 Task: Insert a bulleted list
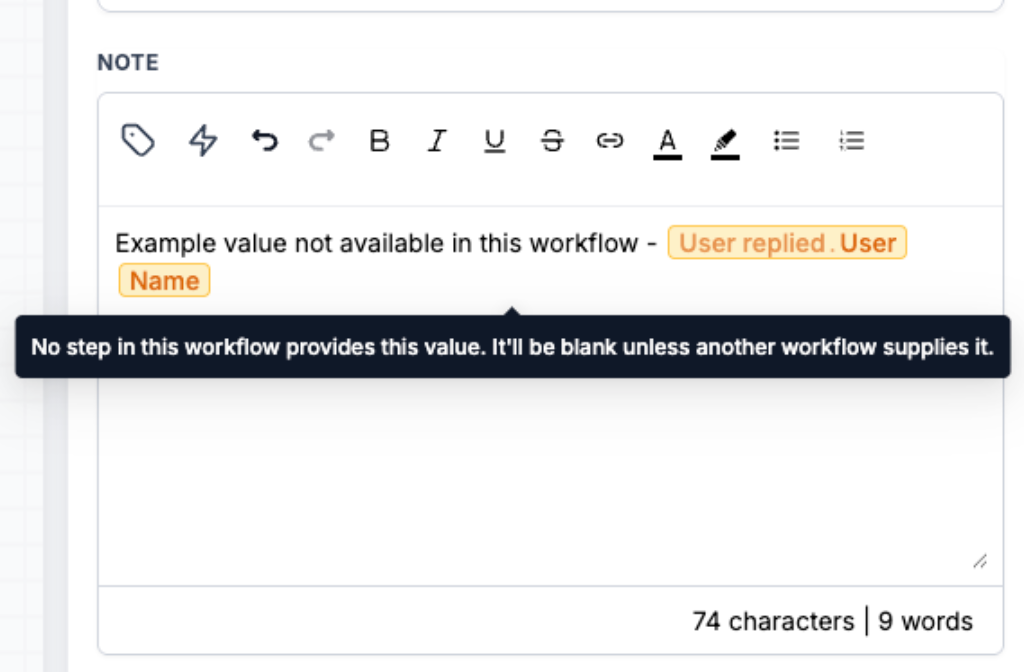(x=787, y=140)
